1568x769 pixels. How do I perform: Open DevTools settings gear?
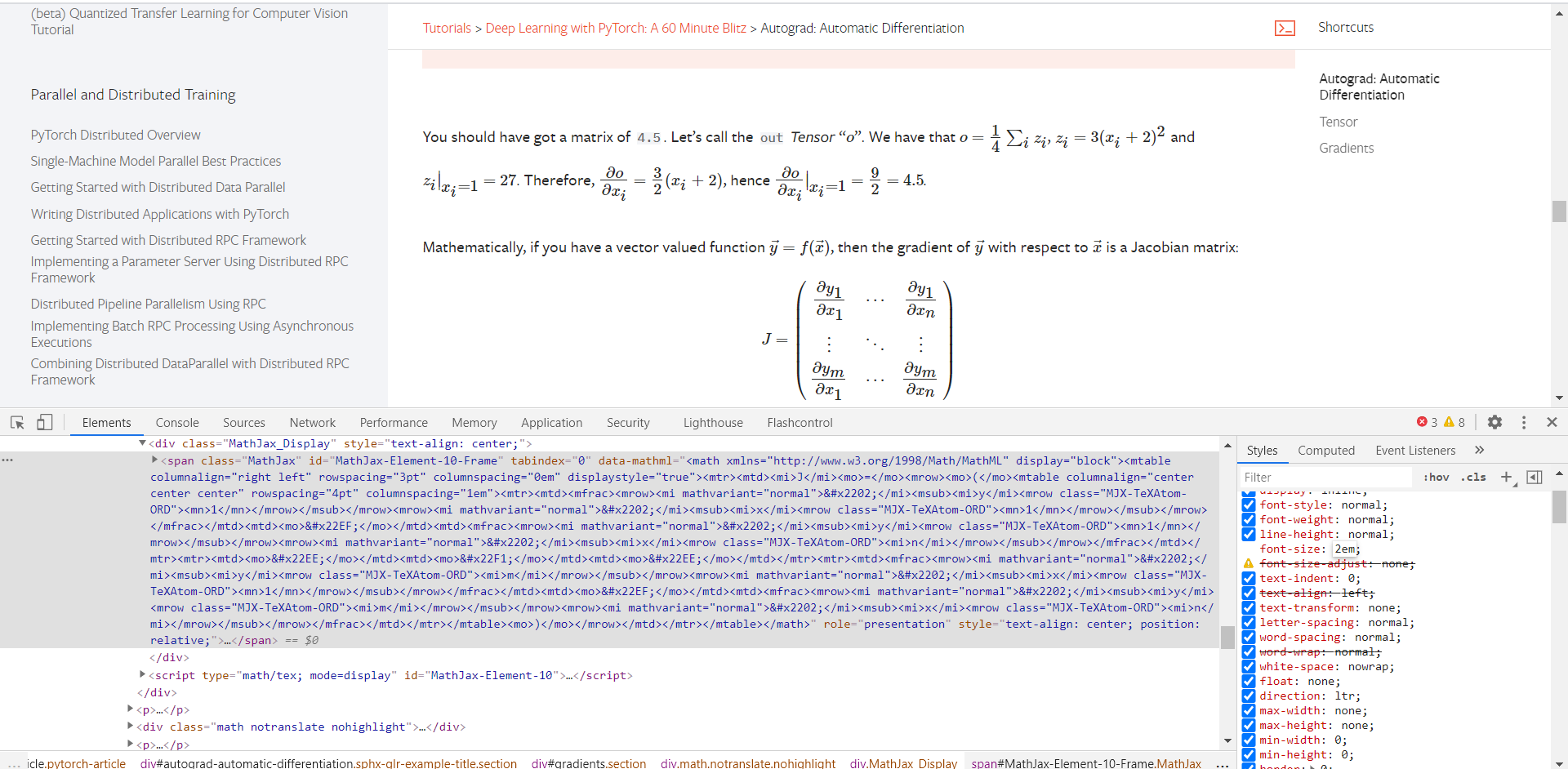1494,422
